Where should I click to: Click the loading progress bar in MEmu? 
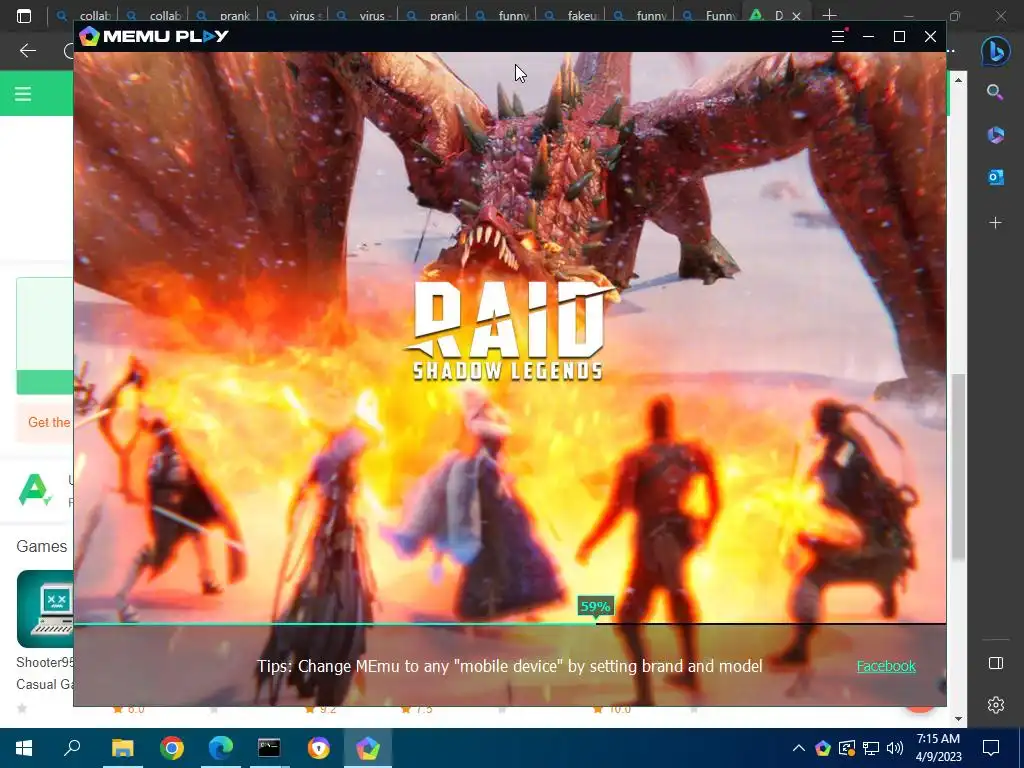point(509,624)
